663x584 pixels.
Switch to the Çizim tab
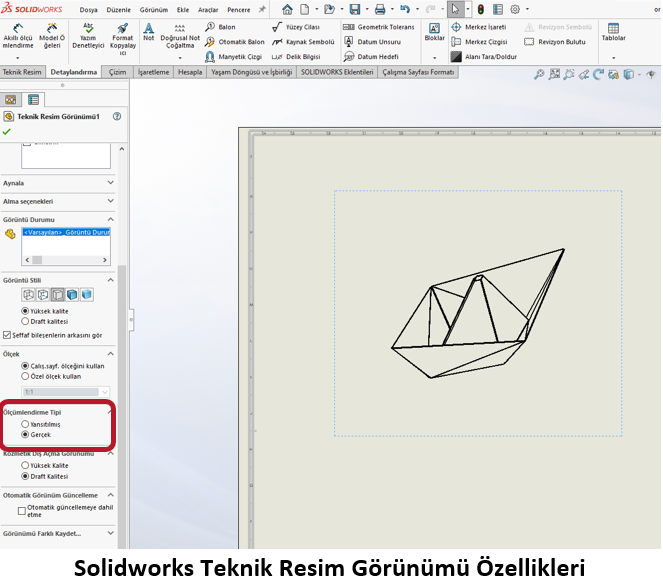[x=118, y=73]
